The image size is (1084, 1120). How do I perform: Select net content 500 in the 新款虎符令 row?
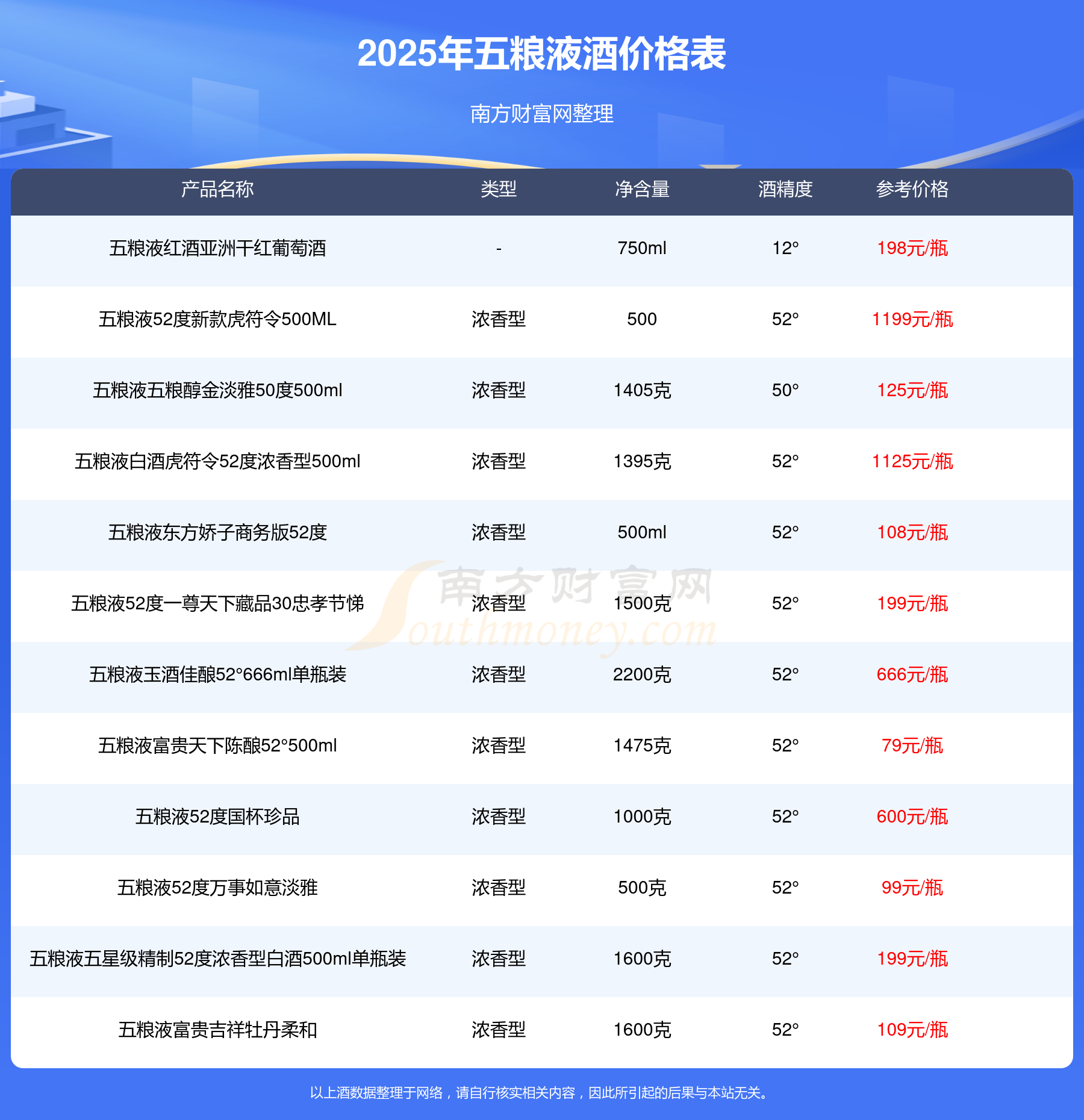pos(642,319)
